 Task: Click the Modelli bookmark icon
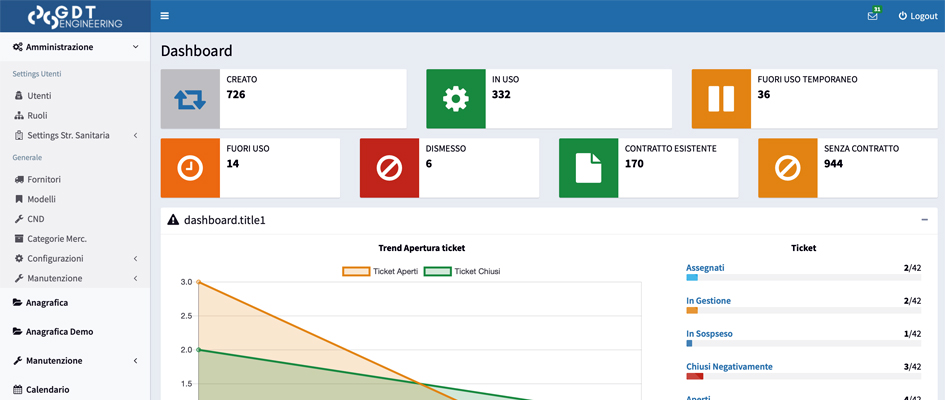tap(18, 199)
